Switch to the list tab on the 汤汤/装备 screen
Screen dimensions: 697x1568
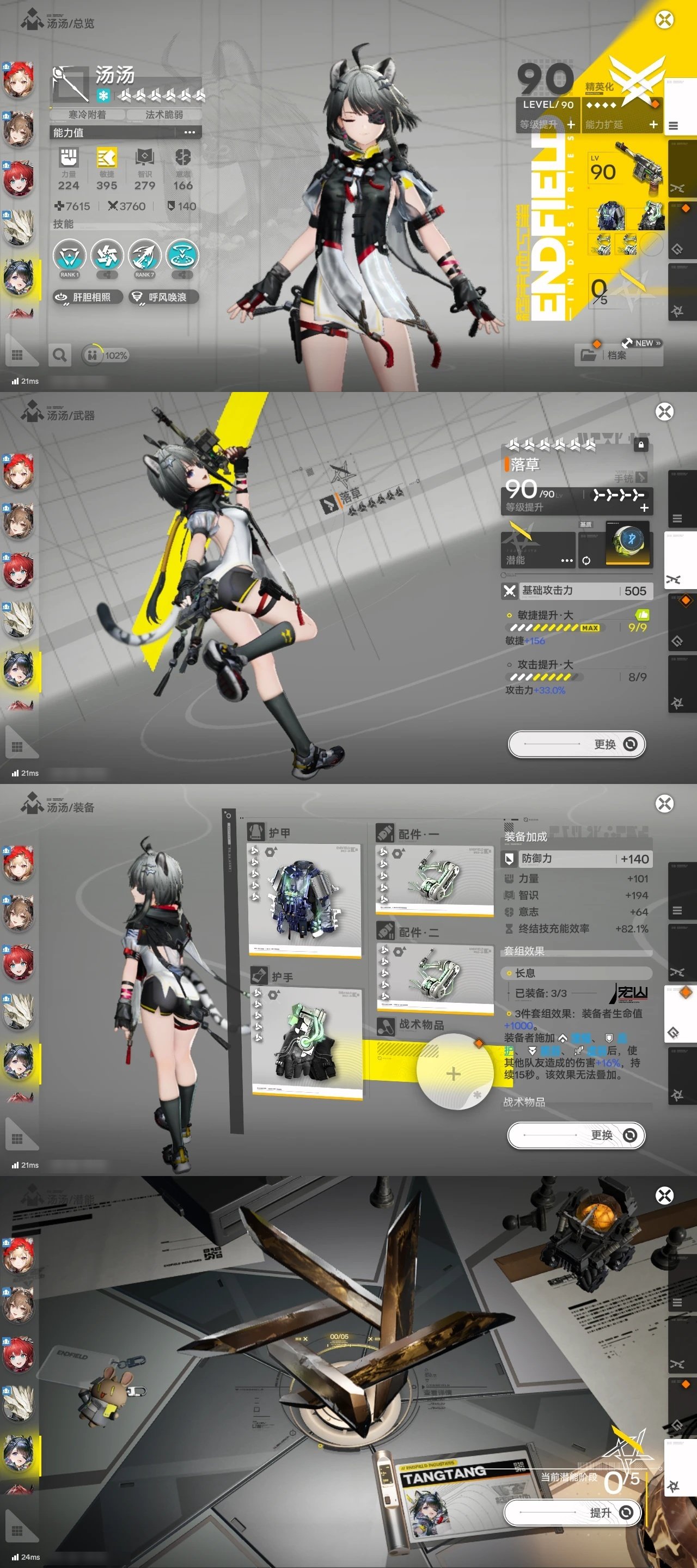pyautogui.click(x=677, y=911)
